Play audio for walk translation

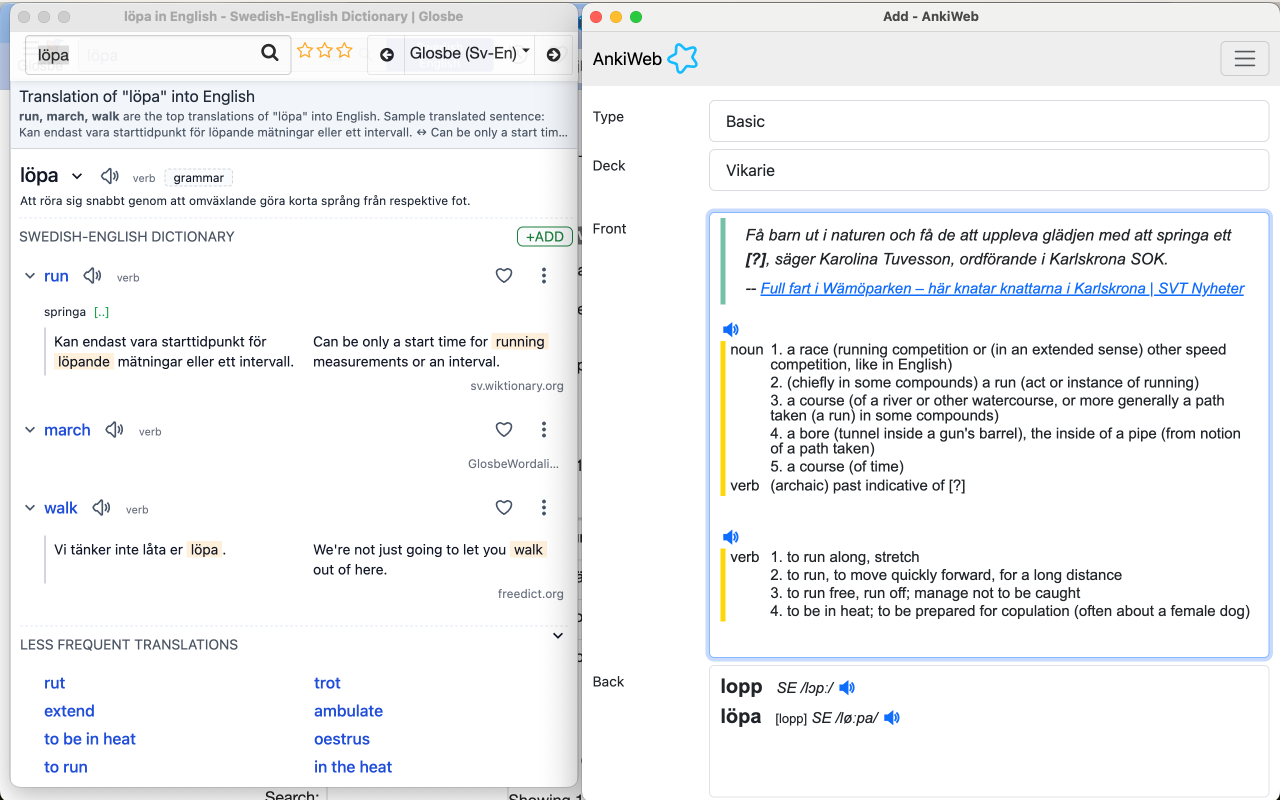pyautogui.click(x=101, y=508)
